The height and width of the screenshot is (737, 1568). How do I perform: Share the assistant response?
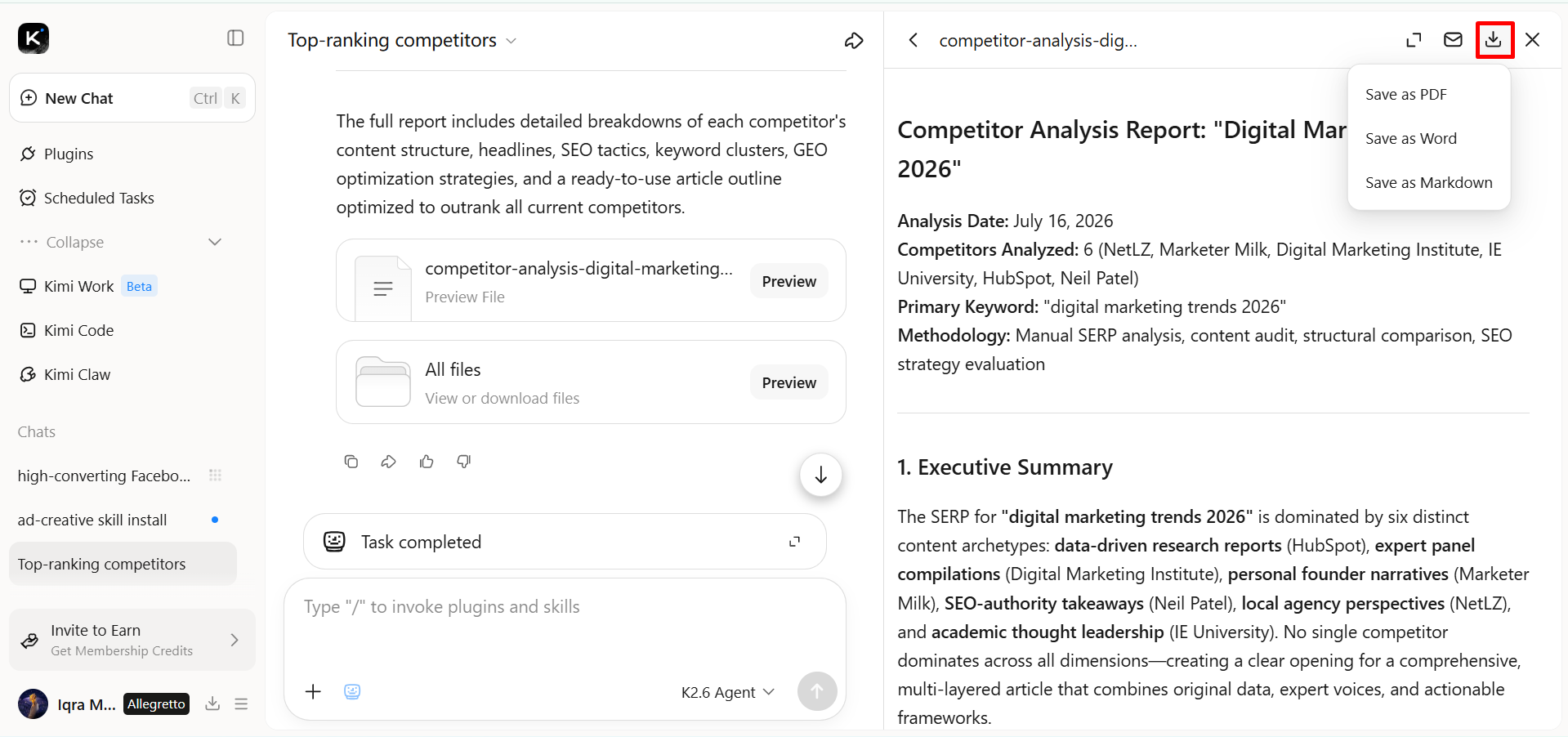[x=389, y=462]
